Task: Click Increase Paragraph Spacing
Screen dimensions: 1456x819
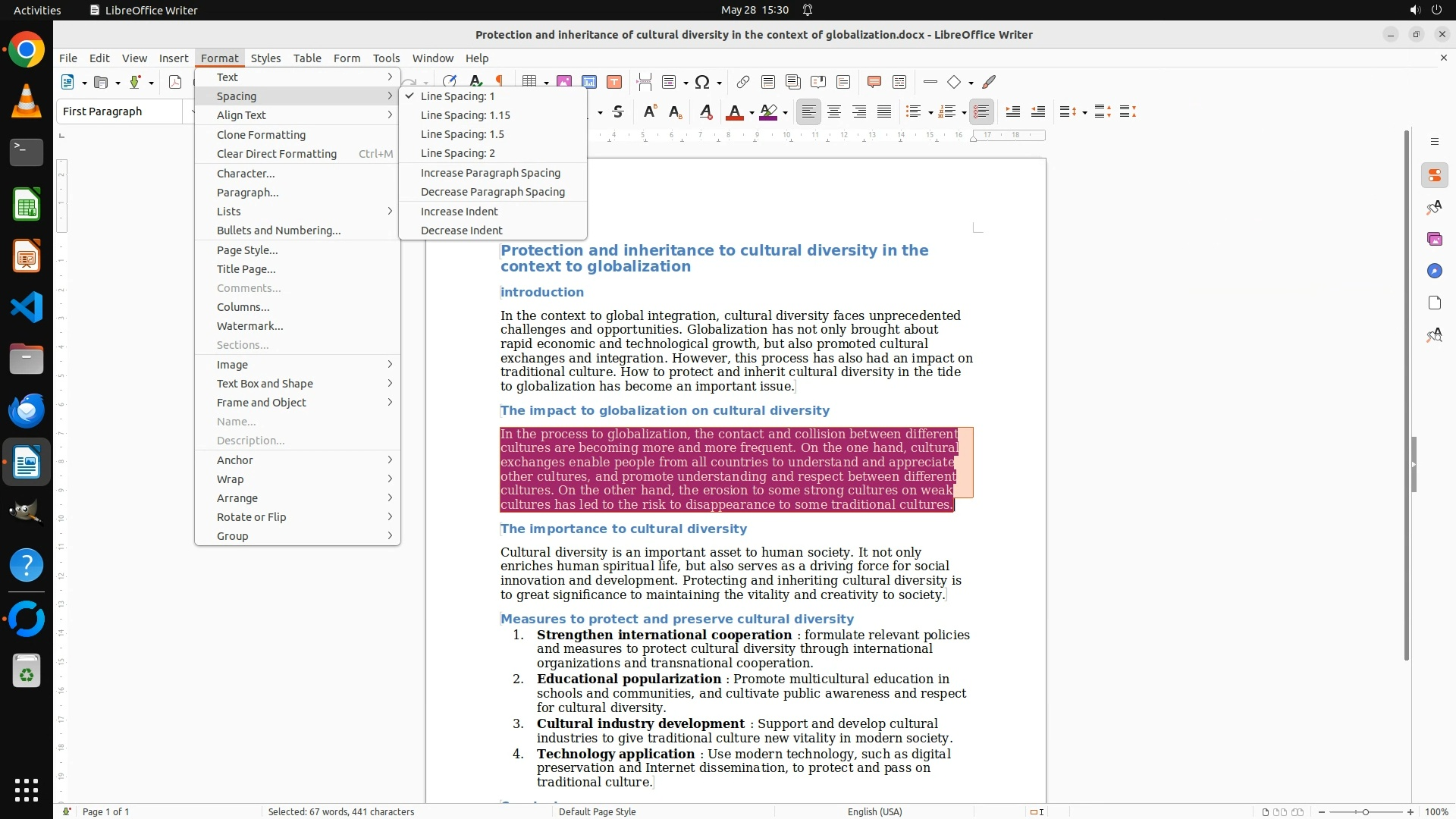Action: pos(490,173)
